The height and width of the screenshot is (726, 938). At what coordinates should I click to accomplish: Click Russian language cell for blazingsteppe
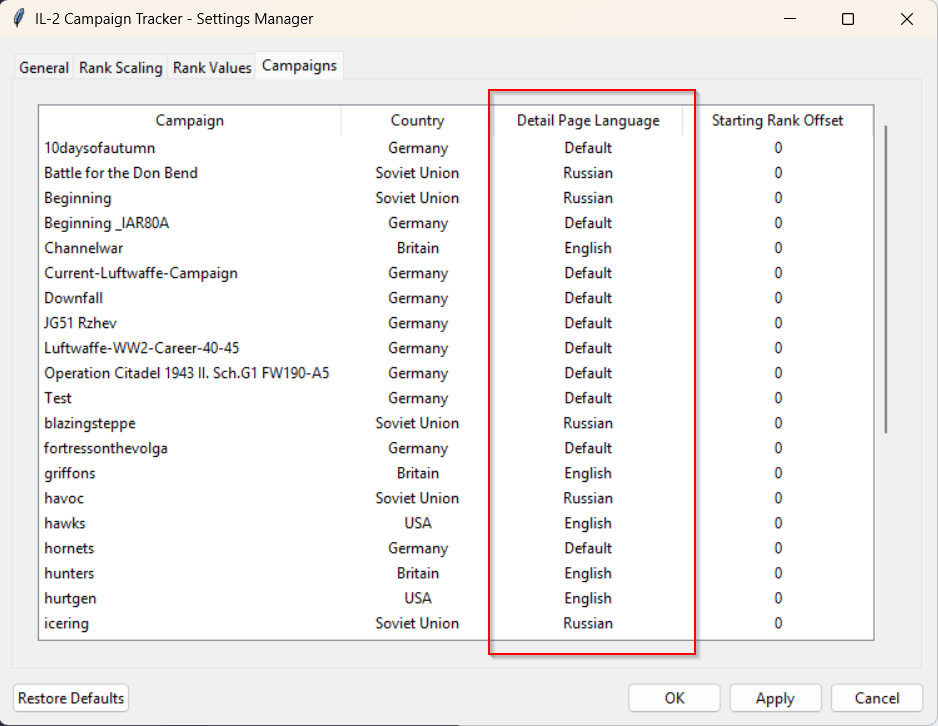click(588, 423)
